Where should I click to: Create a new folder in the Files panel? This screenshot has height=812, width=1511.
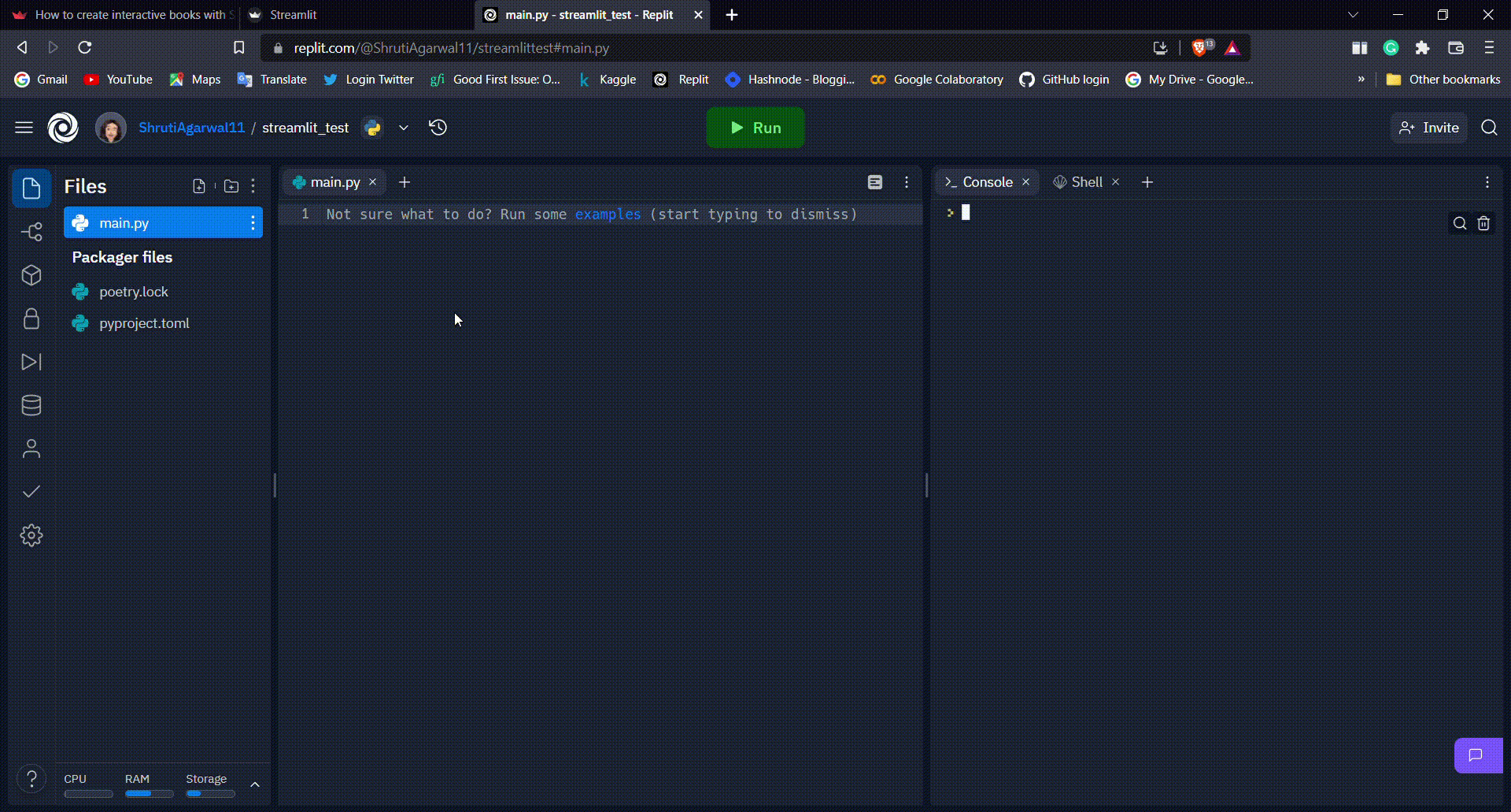(x=231, y=186)
